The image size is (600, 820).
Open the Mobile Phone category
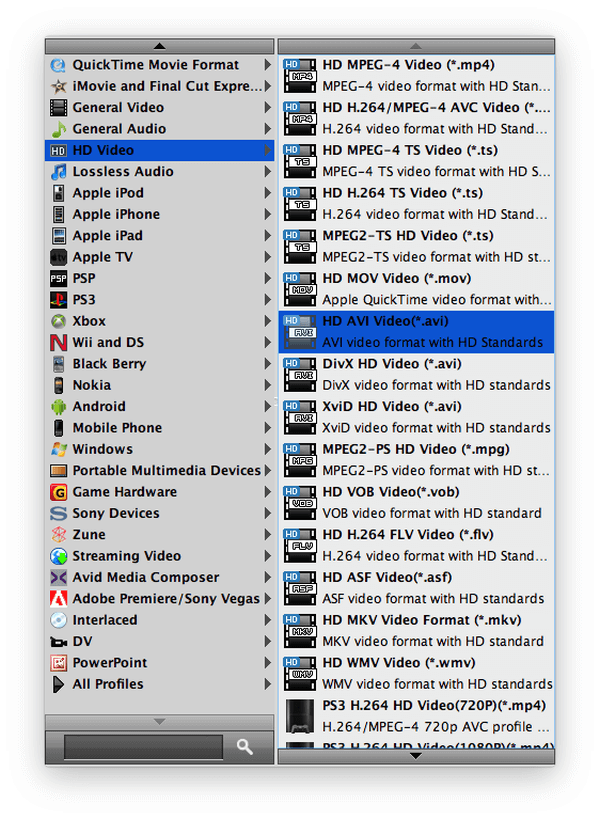click(x=160, y=428)
